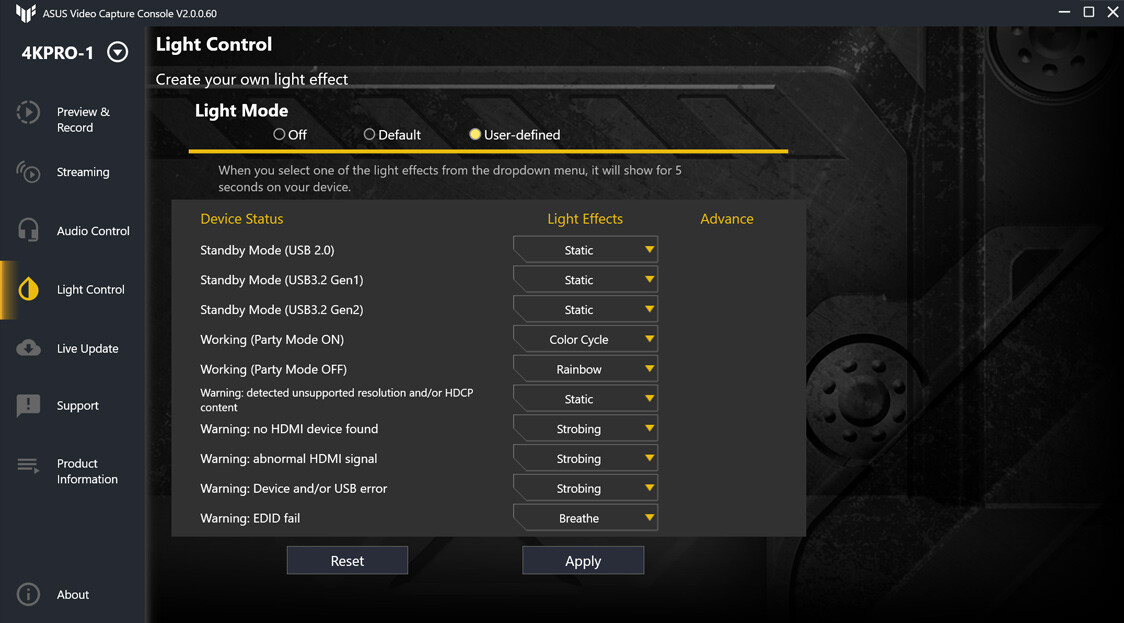Screen dimensions: 1124x623
Task: Open the Product Information page
Action: click(87, 471)
